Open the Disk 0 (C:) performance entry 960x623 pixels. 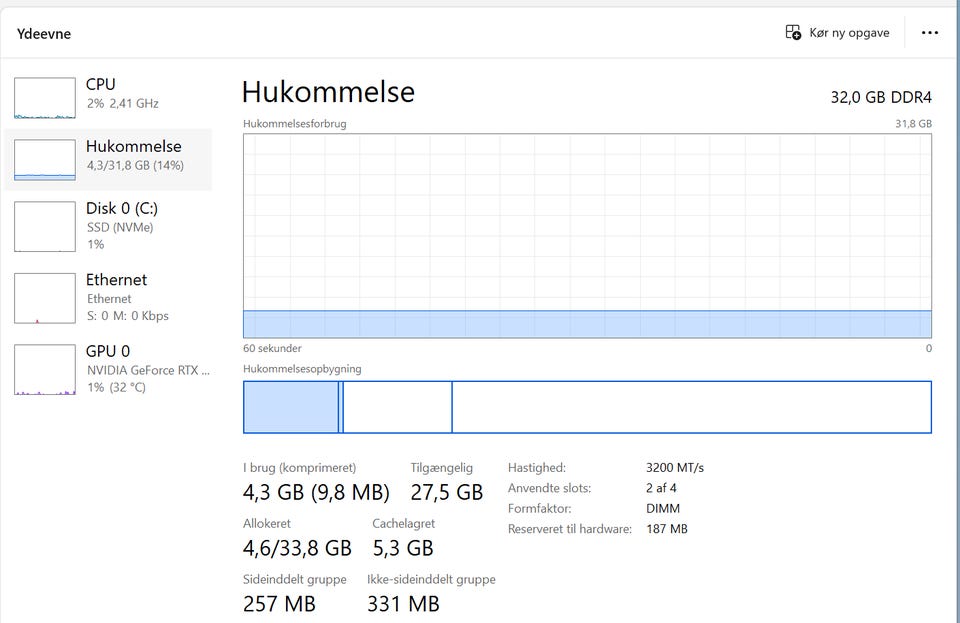pyautogui.click(x=108, y=226)
